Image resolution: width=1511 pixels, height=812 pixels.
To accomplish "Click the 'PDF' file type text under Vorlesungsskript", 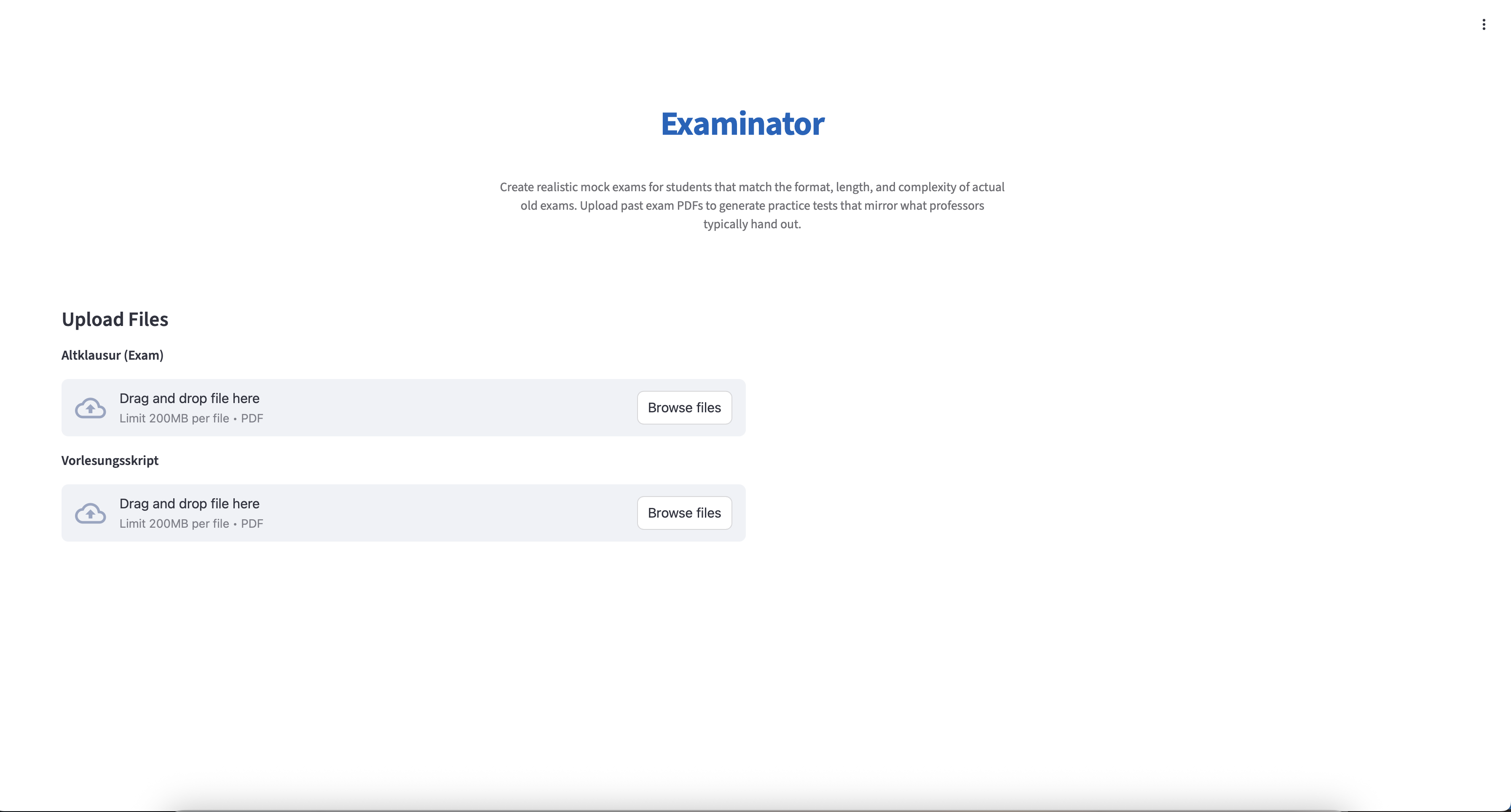I will pos(252,524).
